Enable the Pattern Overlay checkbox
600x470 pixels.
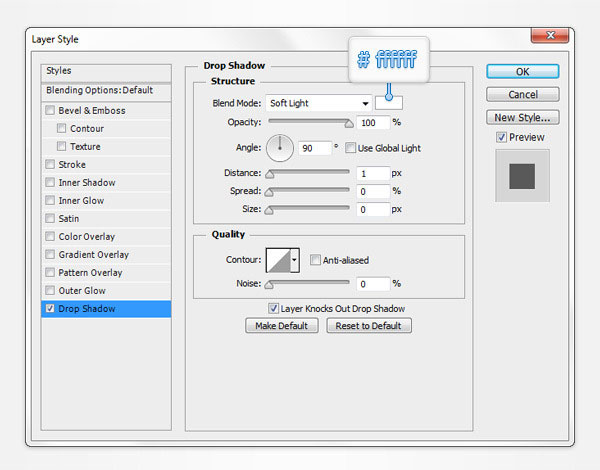[50, 272]
